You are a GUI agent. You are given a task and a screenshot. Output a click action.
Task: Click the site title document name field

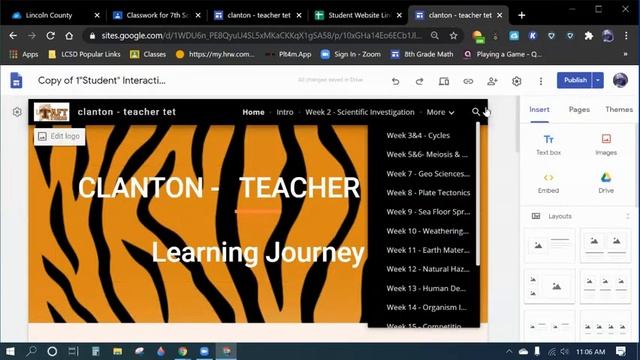coord(102,80)
